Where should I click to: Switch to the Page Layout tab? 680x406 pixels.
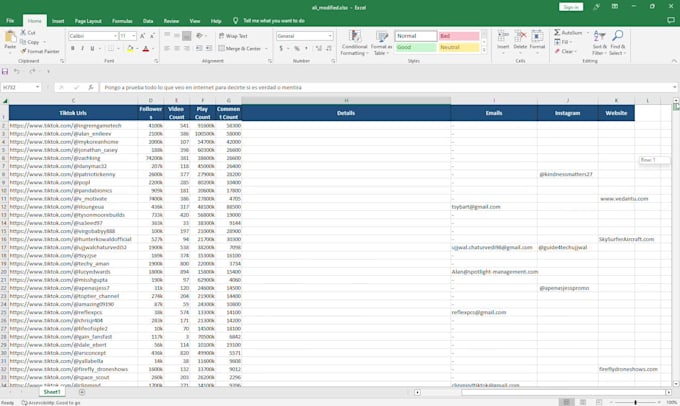tap(88, 21)
